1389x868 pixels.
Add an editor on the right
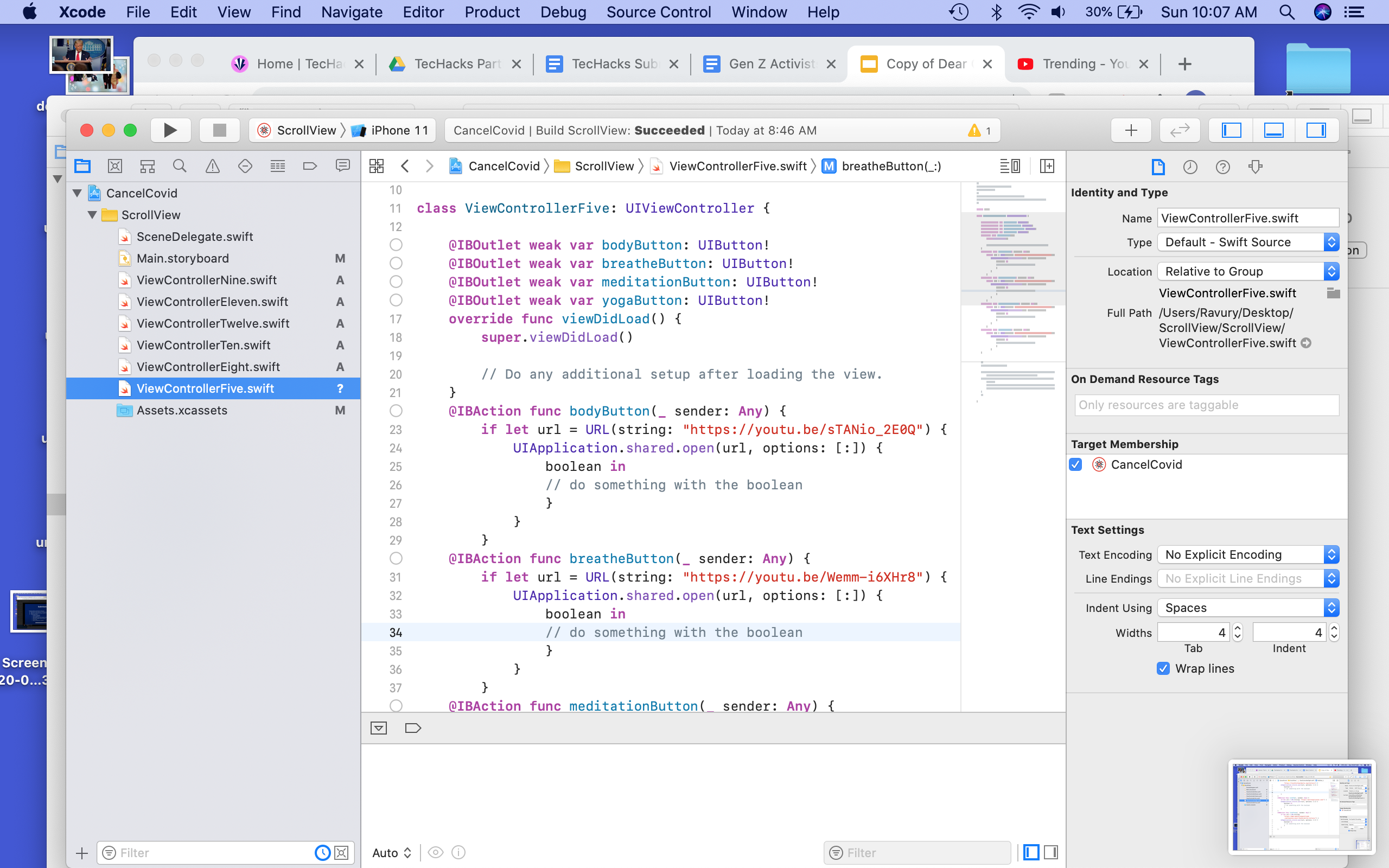[1047, 167]
